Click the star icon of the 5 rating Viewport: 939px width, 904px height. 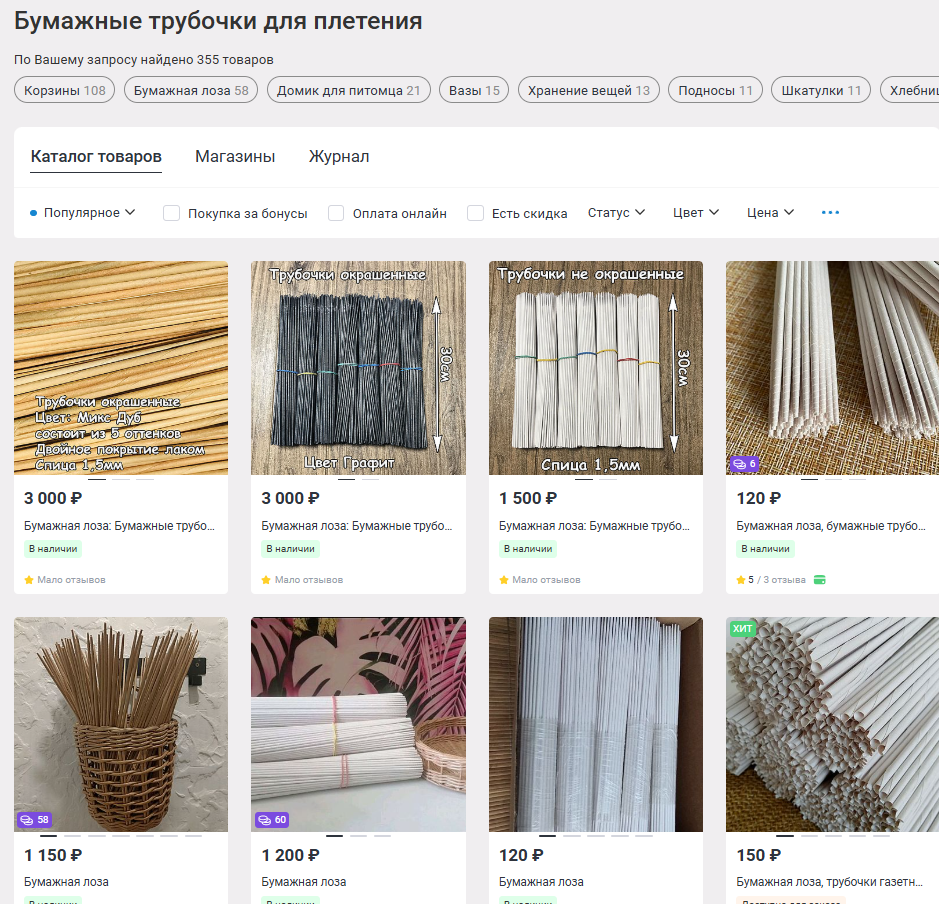click(741, 580)
